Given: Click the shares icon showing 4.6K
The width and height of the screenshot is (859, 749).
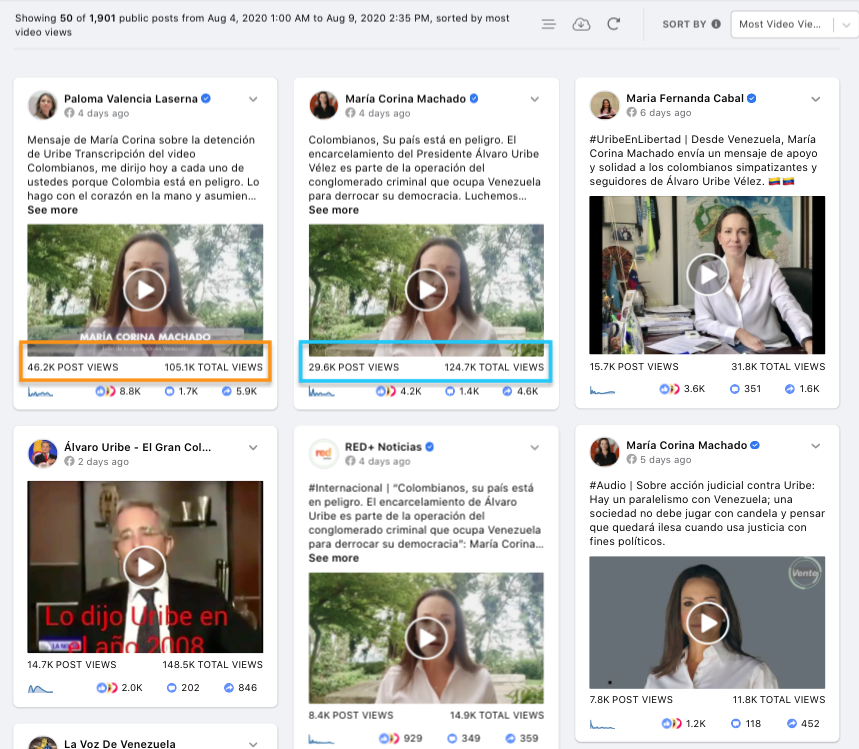Looking at the screenshot, I should coord(507,391).
